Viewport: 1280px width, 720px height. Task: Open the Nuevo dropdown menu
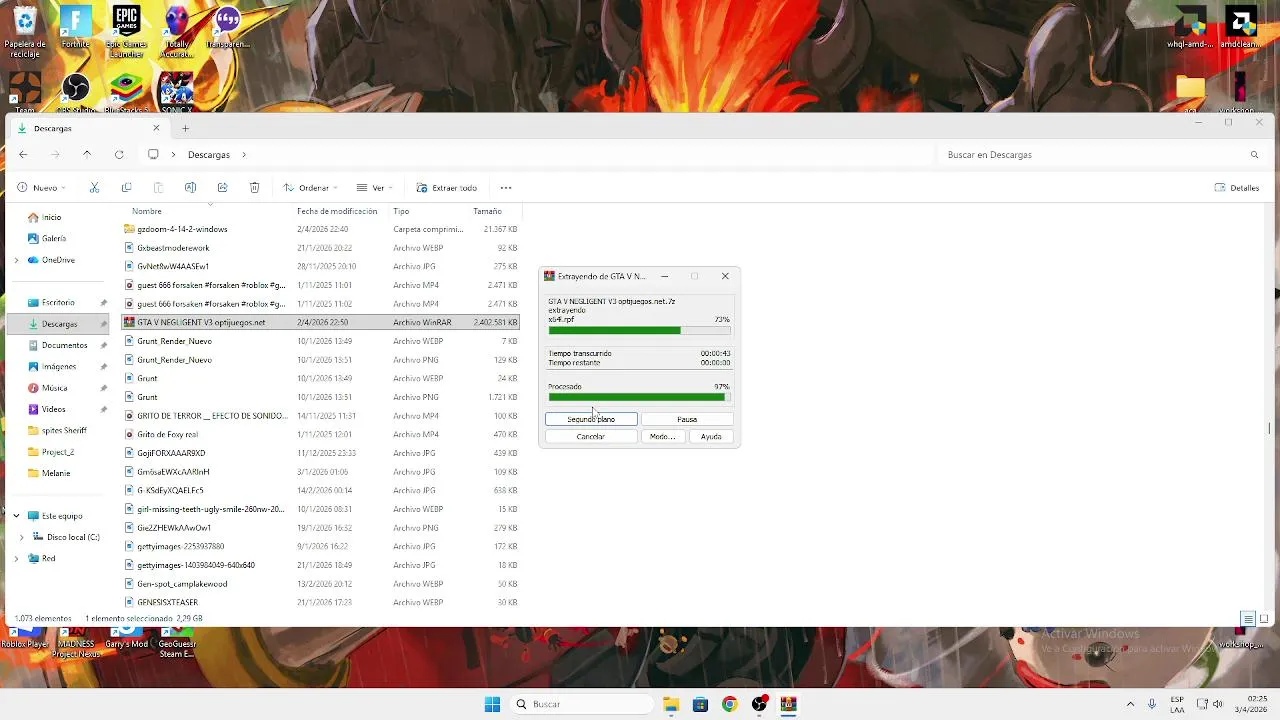tap(42, 187)
